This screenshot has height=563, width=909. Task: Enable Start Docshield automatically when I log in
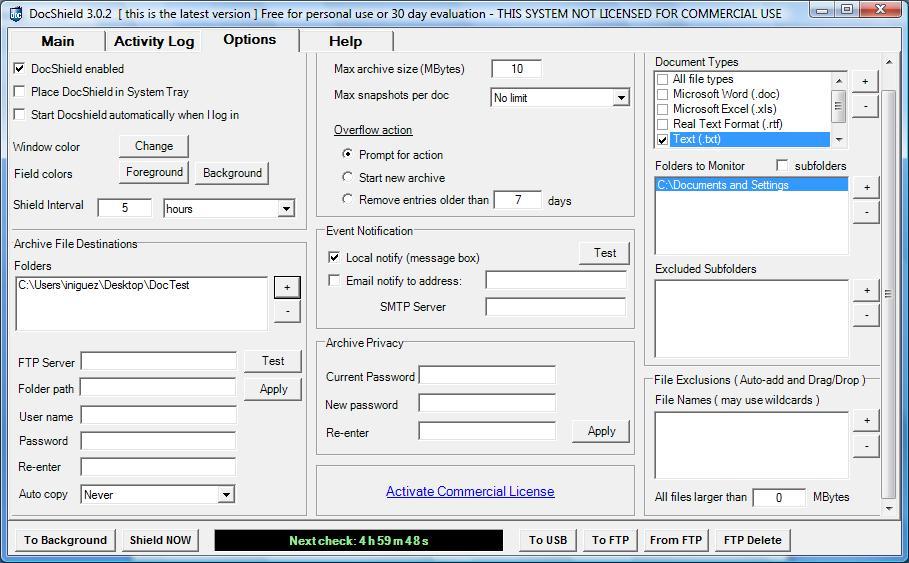point(19,115)
